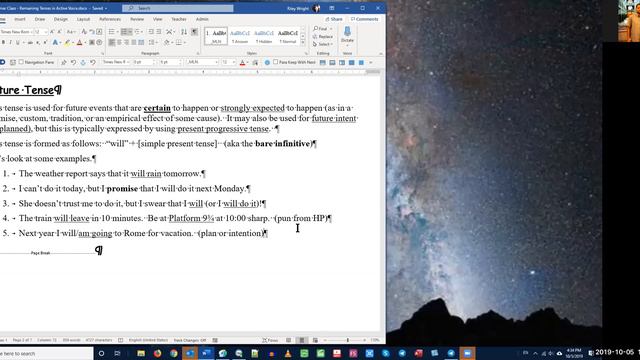Viewport: 640px width, 360px height.
Task: Check the Navigation Pane checkbox
Action: pyautogui.click(x=21, y=62)
